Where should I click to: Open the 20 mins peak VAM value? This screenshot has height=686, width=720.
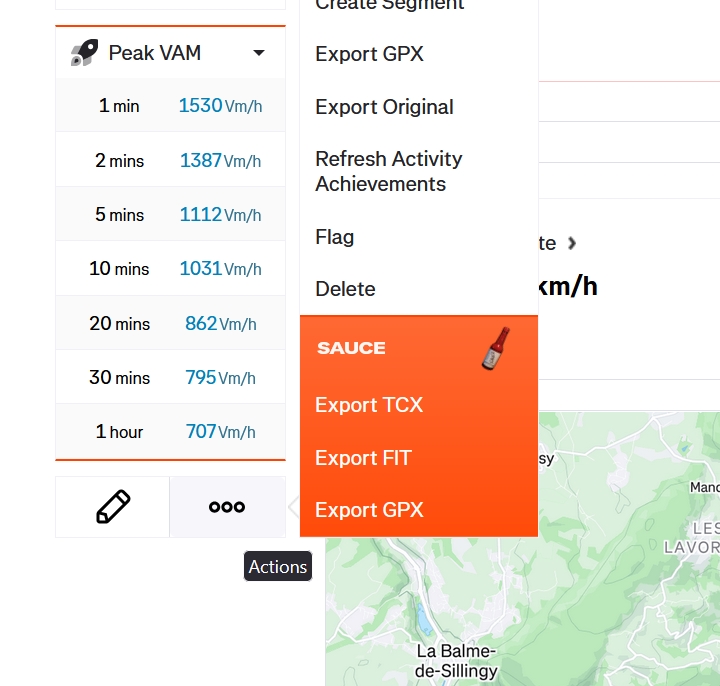[220, 323]
